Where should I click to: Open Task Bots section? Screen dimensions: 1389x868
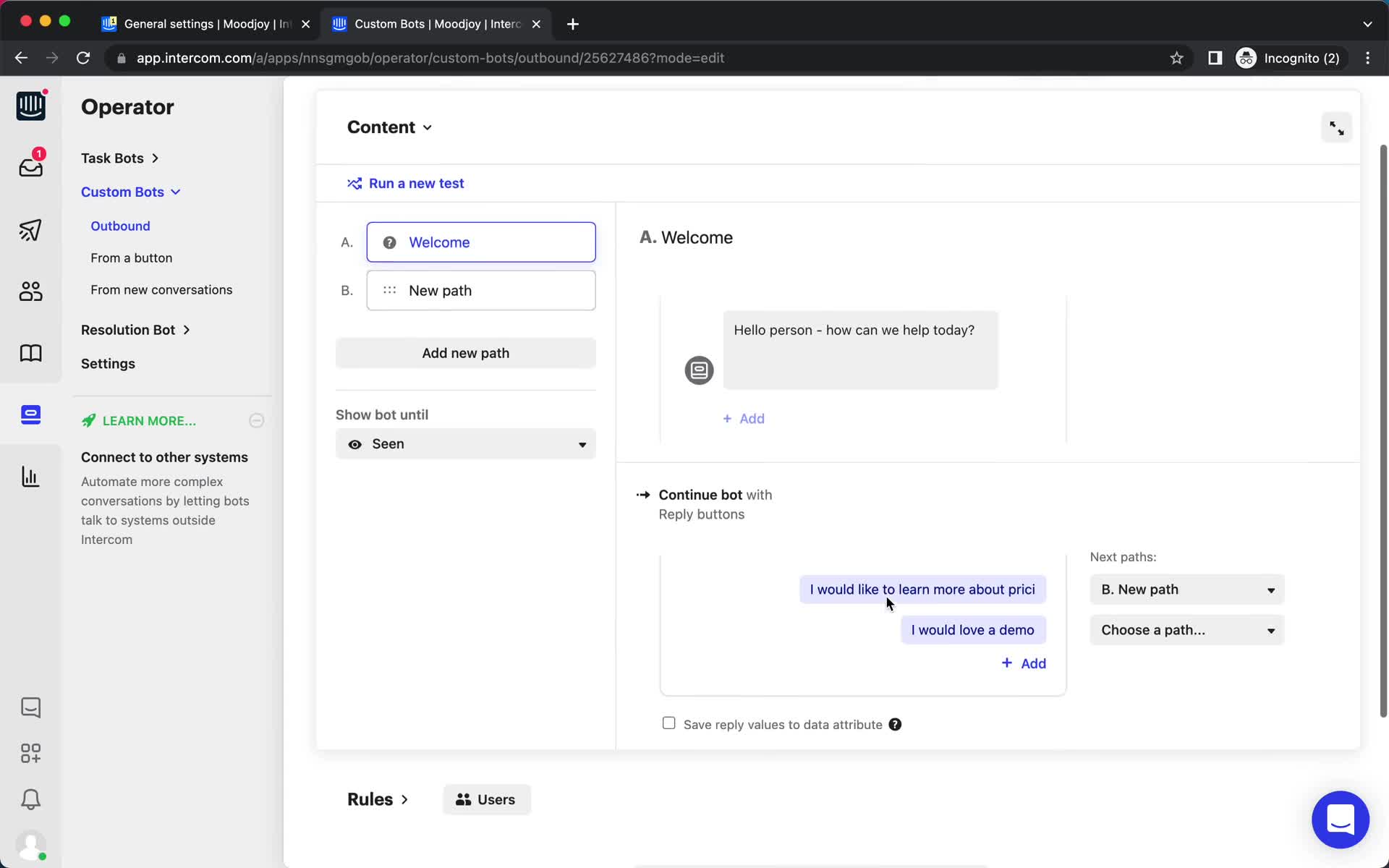[112, 158]
